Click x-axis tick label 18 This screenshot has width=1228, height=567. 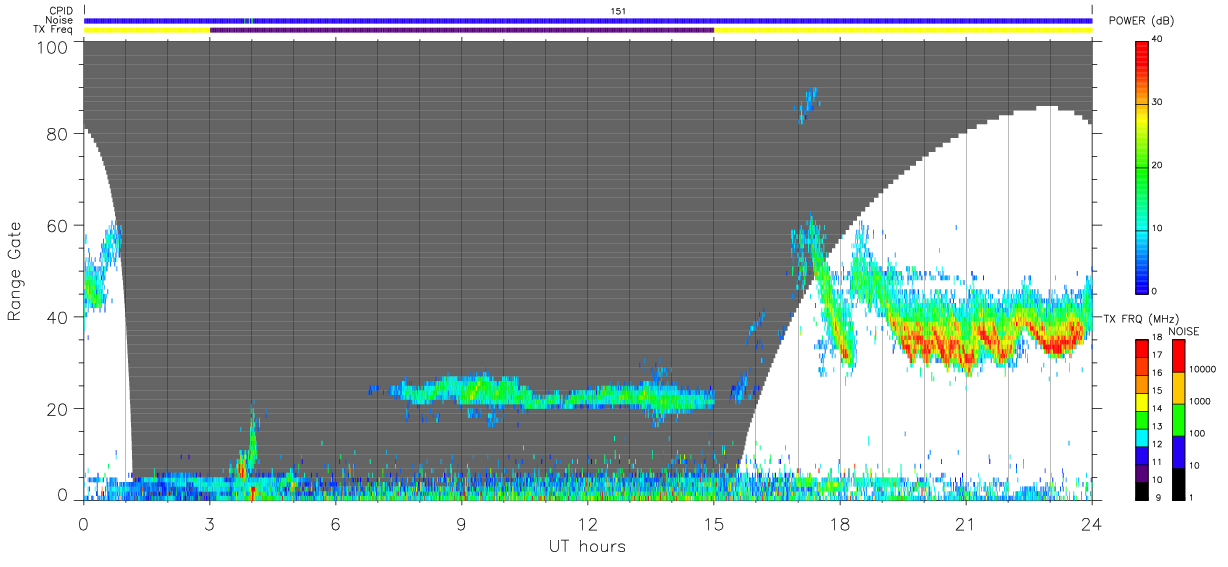tap(840, 523)
